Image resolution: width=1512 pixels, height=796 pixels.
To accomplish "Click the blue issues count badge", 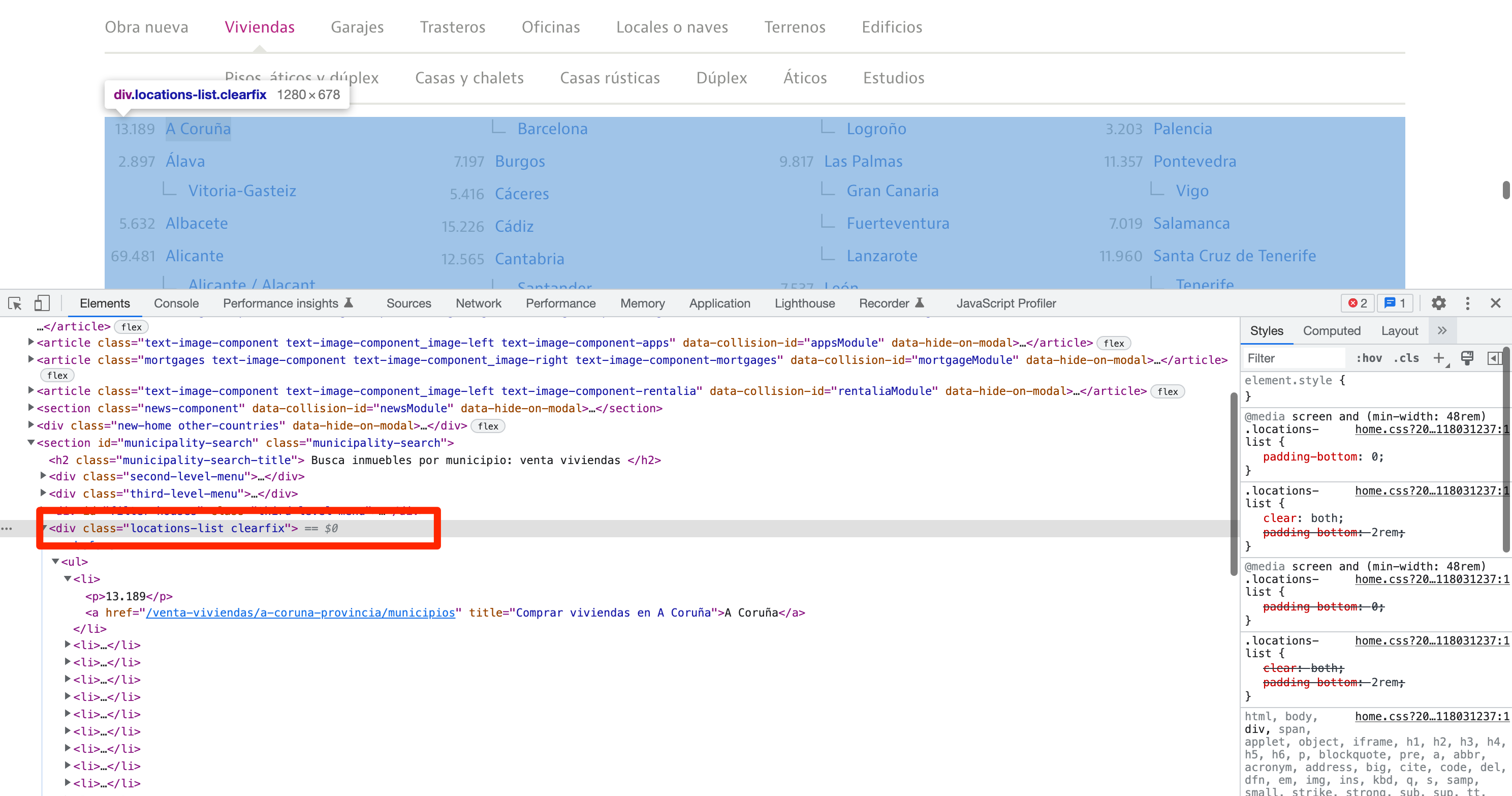I will click(x=1395, y=303).
